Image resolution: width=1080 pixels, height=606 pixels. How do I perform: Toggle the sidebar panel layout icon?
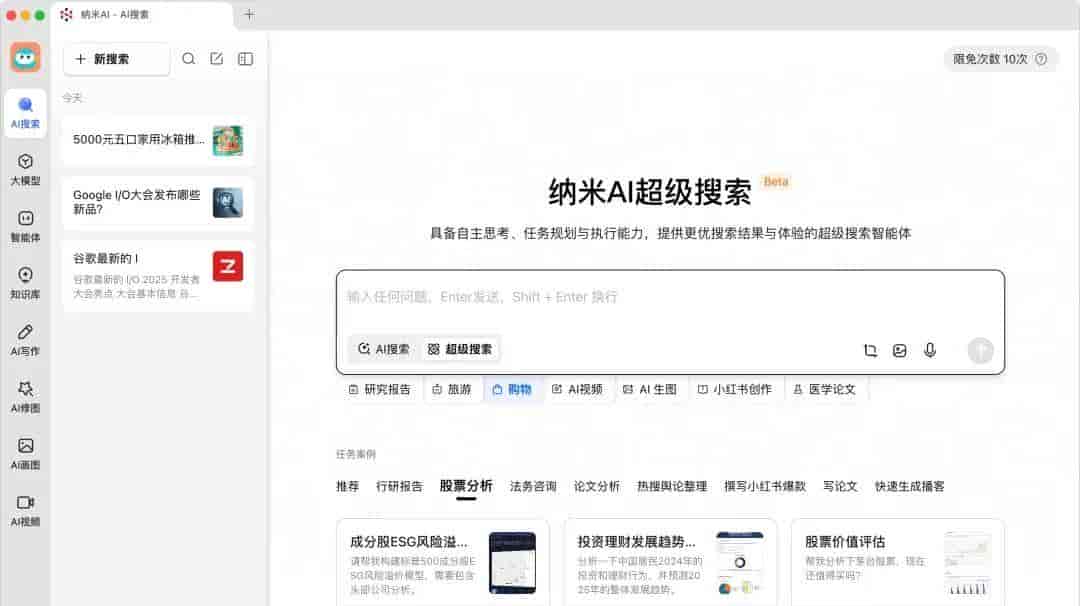(245, 59)
